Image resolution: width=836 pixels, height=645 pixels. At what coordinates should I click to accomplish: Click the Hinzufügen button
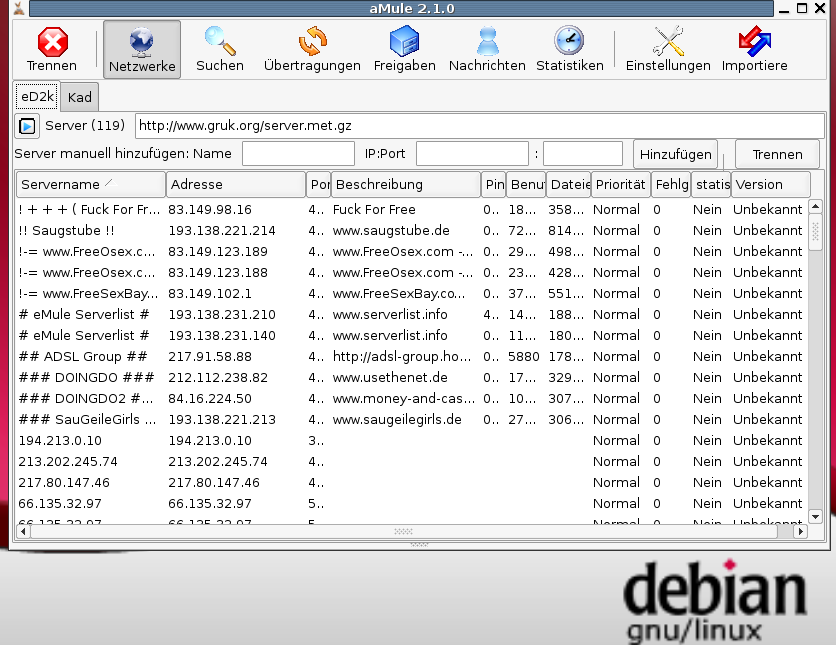point(676,154)
